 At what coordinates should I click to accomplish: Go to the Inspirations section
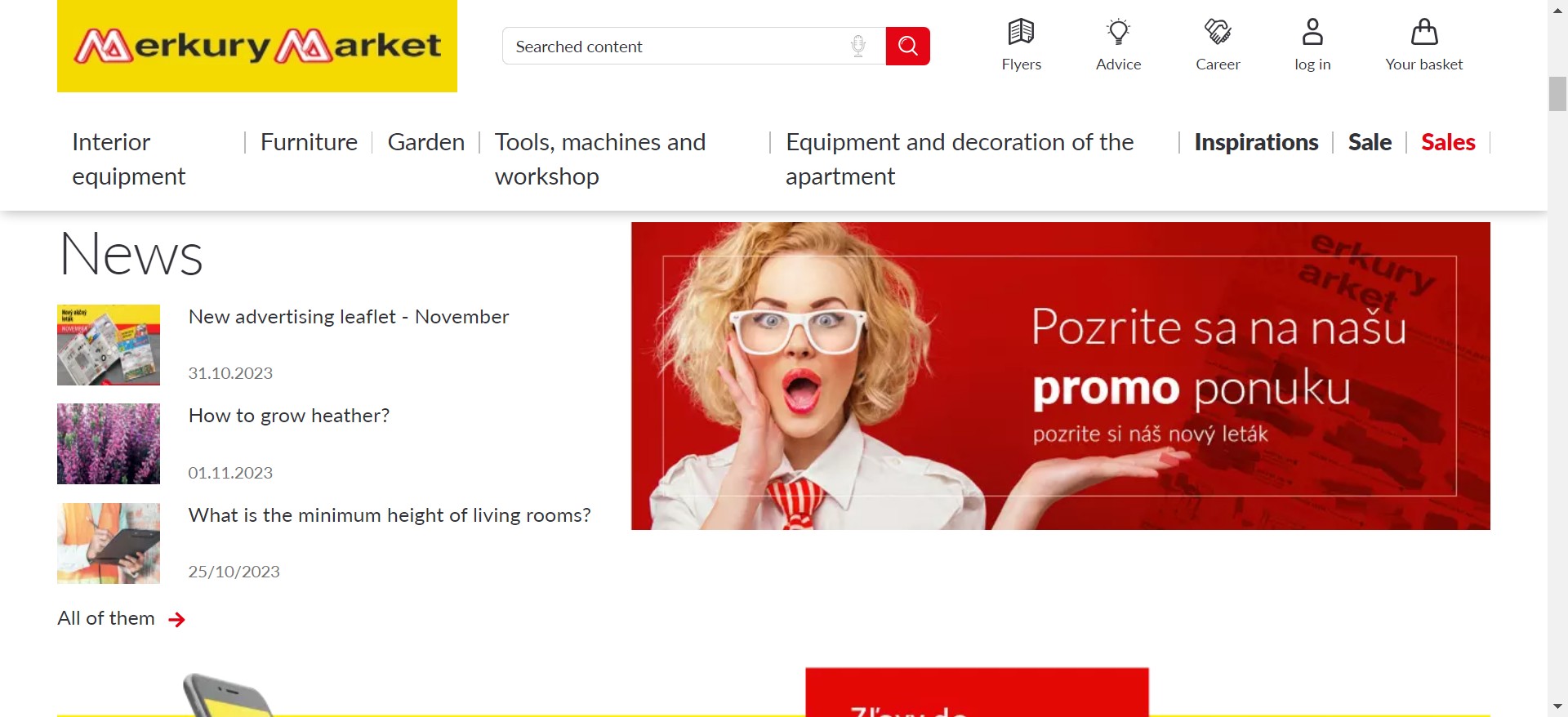pos(1256,142)
